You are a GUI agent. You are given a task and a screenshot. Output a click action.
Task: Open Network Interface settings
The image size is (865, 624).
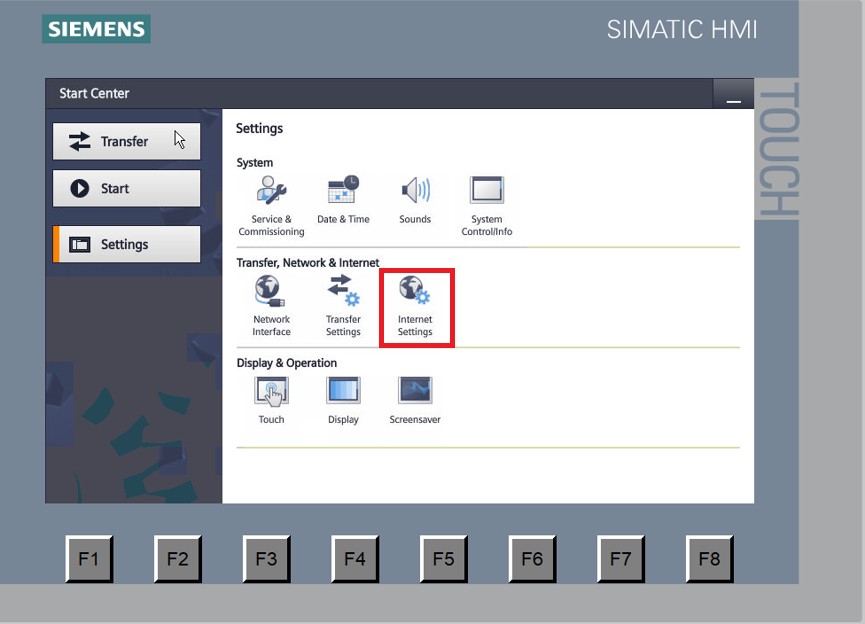271,306
